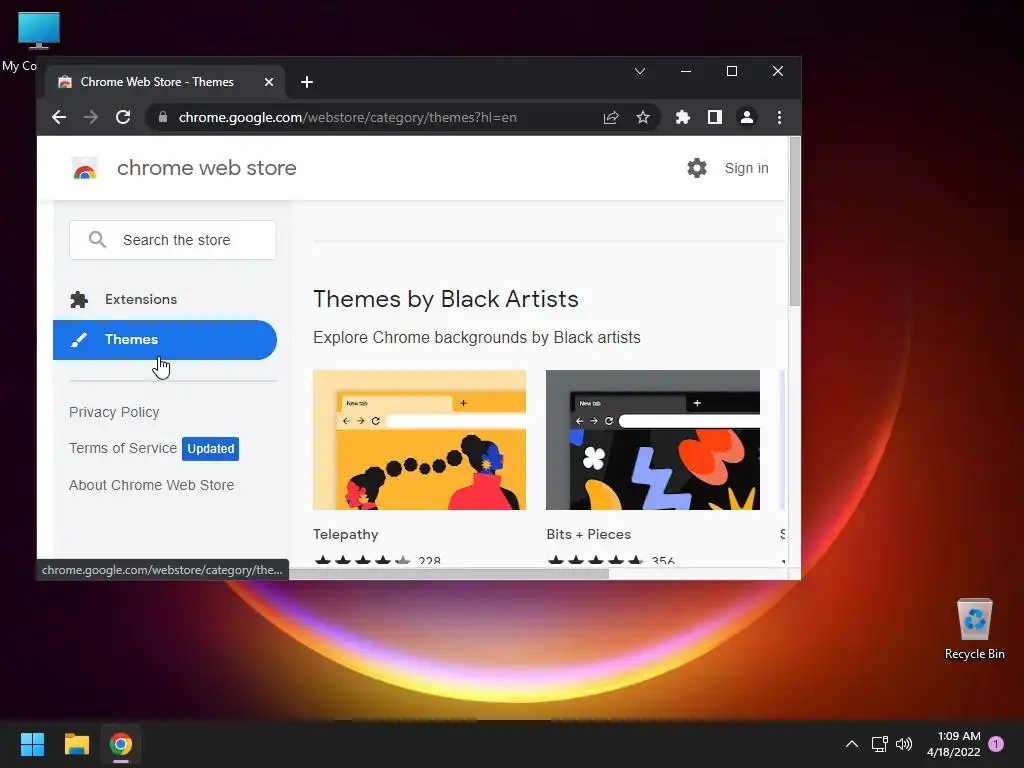This screenshot has width=1024, height=768.
Task: Open the notification badge in the taskbar
Action: (x=996, y=743)
